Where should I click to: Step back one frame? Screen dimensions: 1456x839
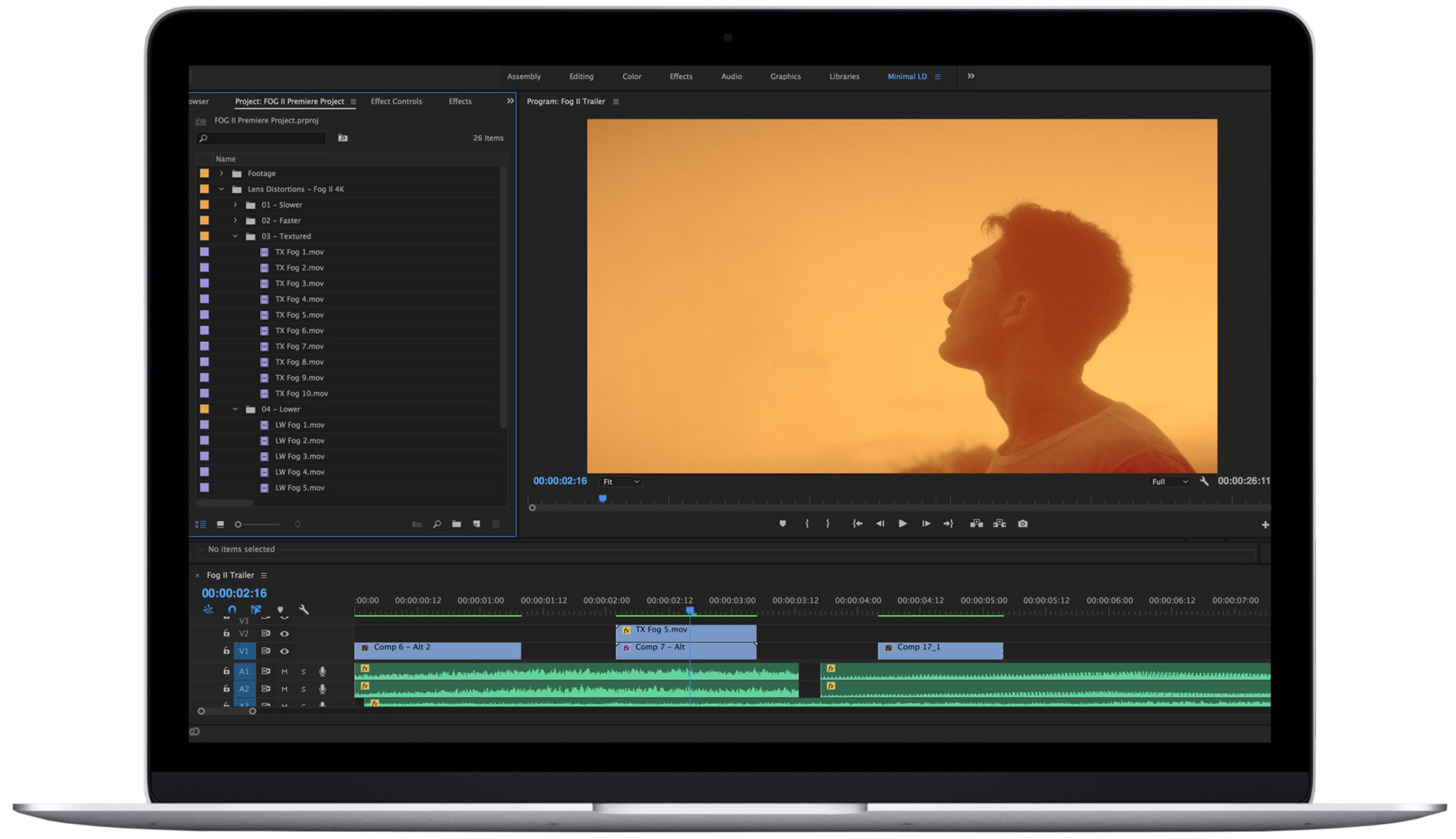(880, 524)
